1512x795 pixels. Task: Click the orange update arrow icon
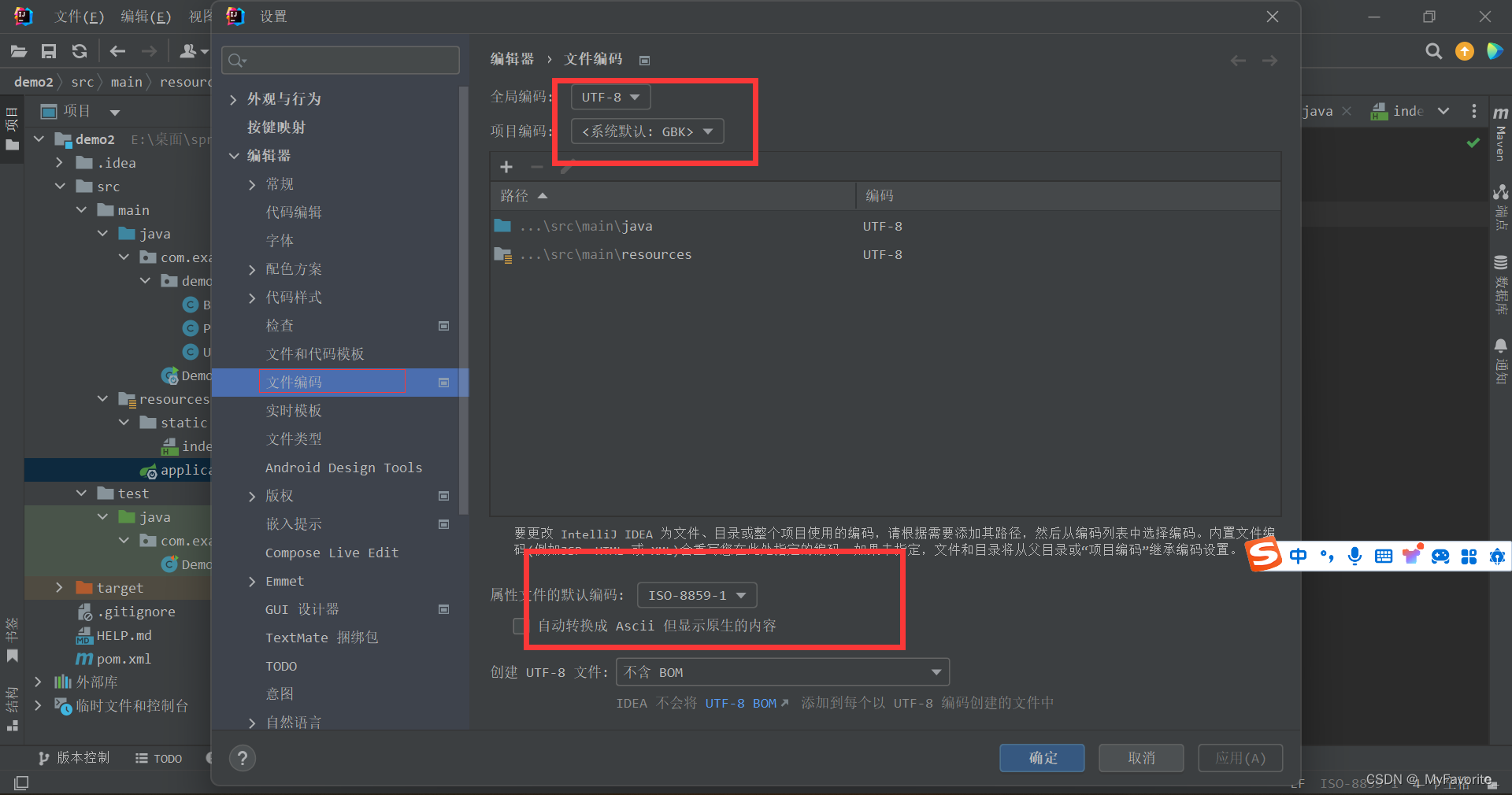1464,51
